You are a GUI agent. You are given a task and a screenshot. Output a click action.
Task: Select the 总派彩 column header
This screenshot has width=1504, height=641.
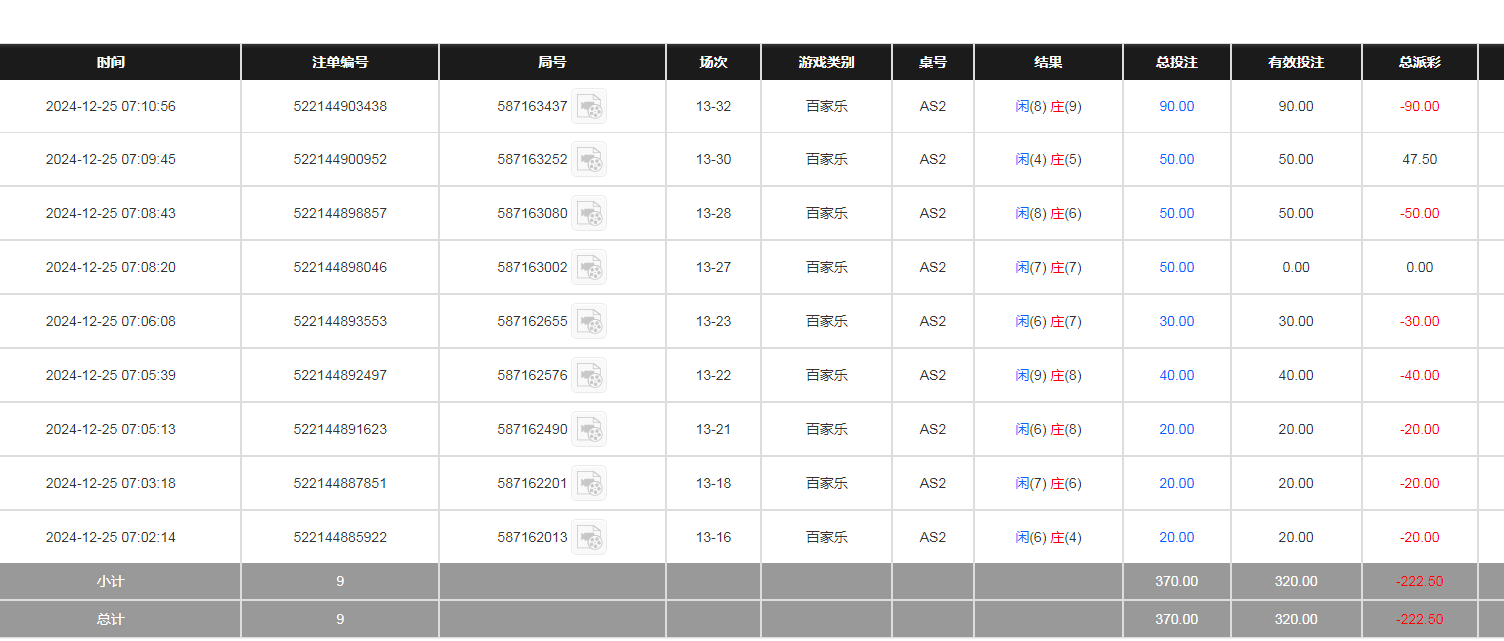1419,62
